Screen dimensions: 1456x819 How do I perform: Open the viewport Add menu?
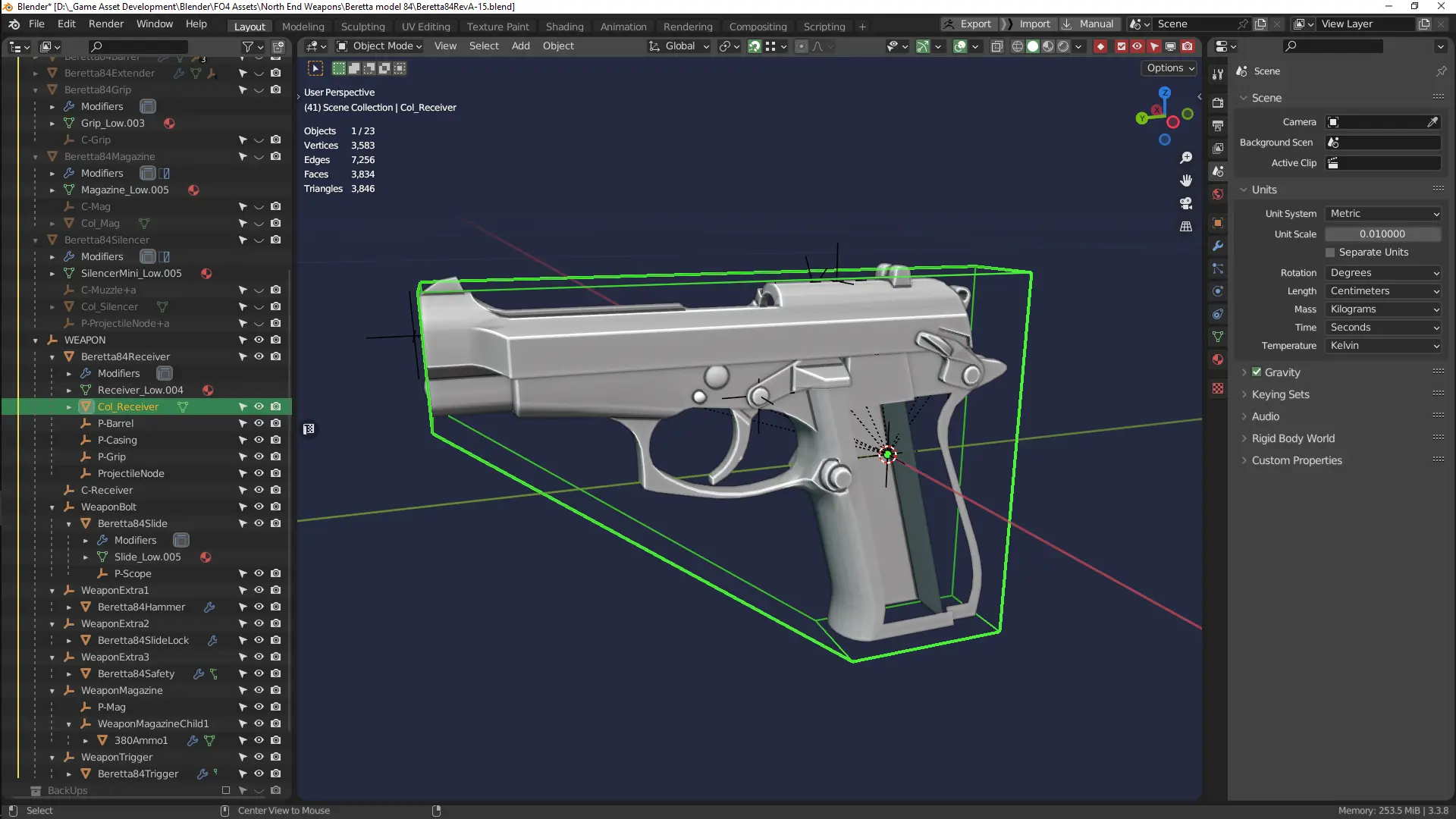click(x=520, y=46)
